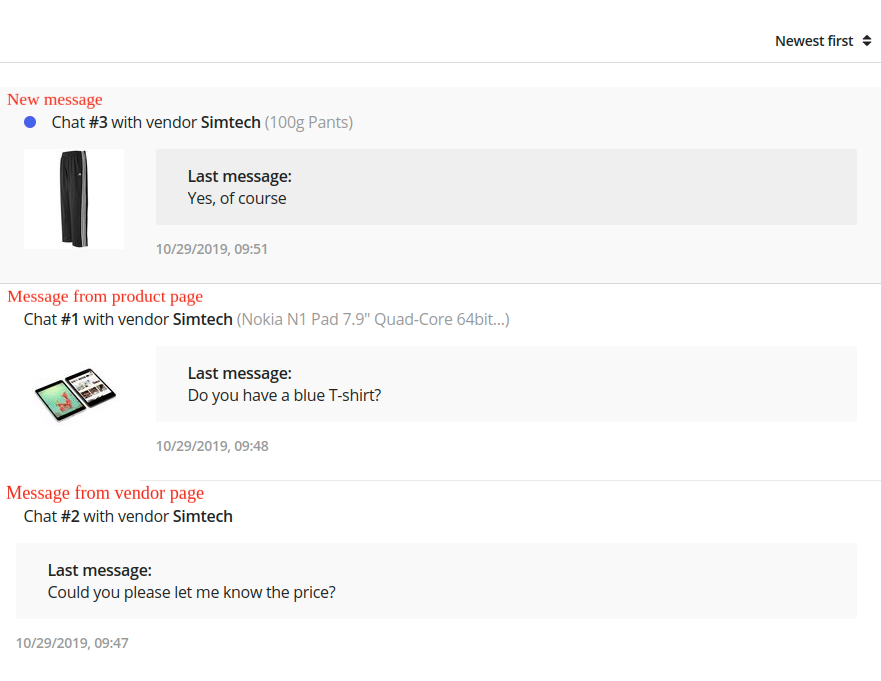881x681 pixels.
Task: Click the sort arrows icon
Action: (867, 41)
